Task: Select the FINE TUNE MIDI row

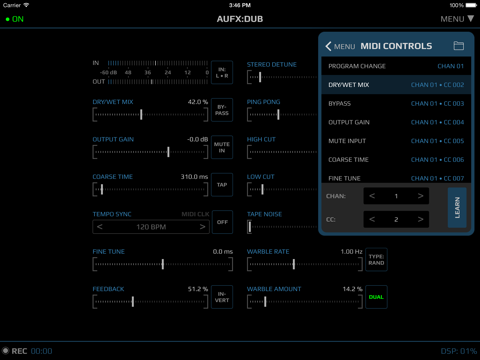Action: (396, 177)
